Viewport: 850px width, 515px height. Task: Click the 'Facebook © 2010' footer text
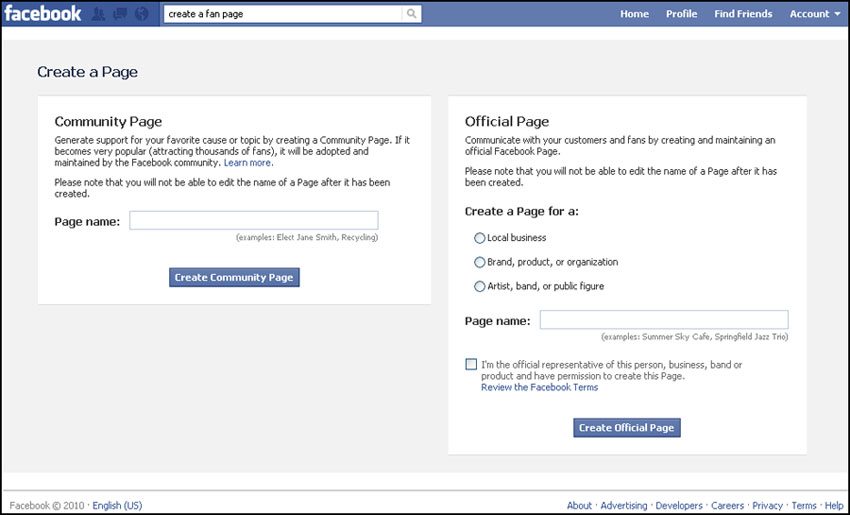click(x=47, y=505)
